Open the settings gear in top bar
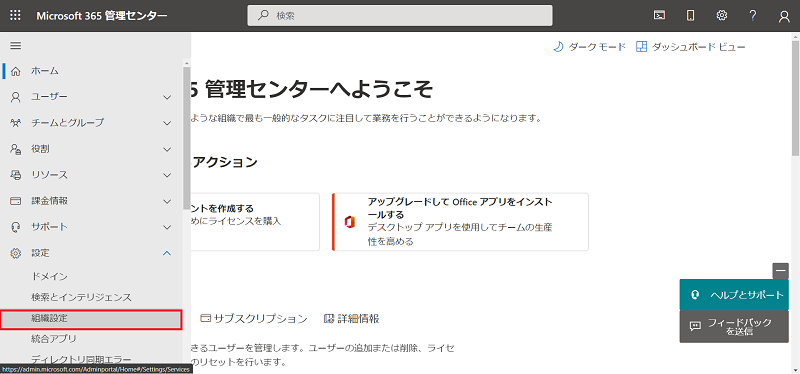Viewport: 800px width, 374px height. [x=721, y=15]
